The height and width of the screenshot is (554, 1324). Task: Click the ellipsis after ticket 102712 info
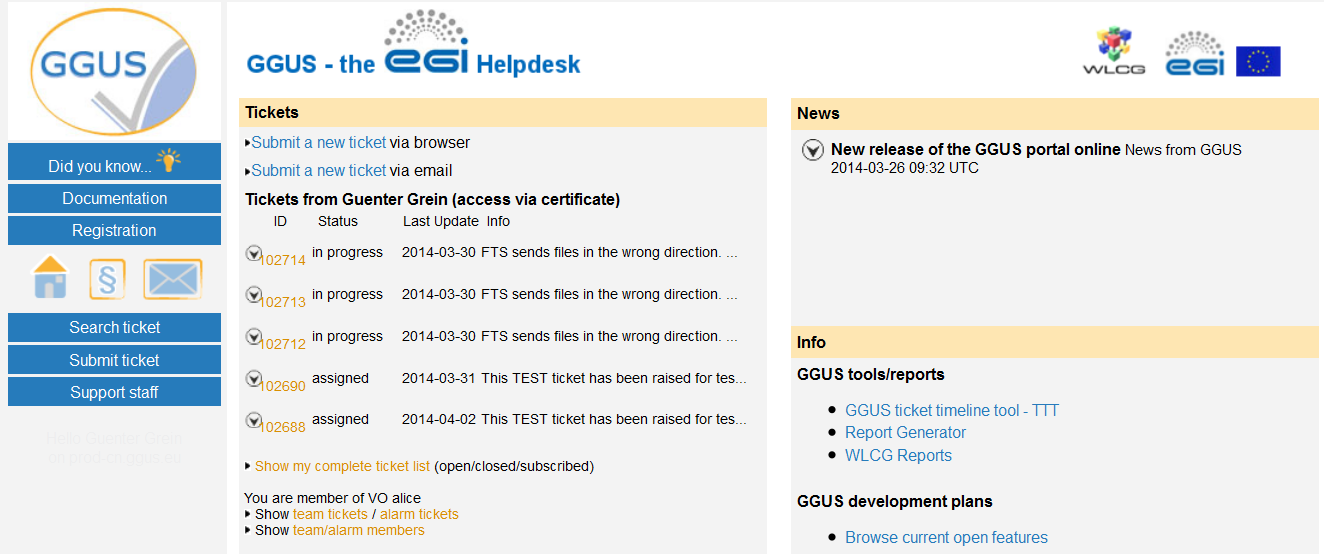[732, 337]
